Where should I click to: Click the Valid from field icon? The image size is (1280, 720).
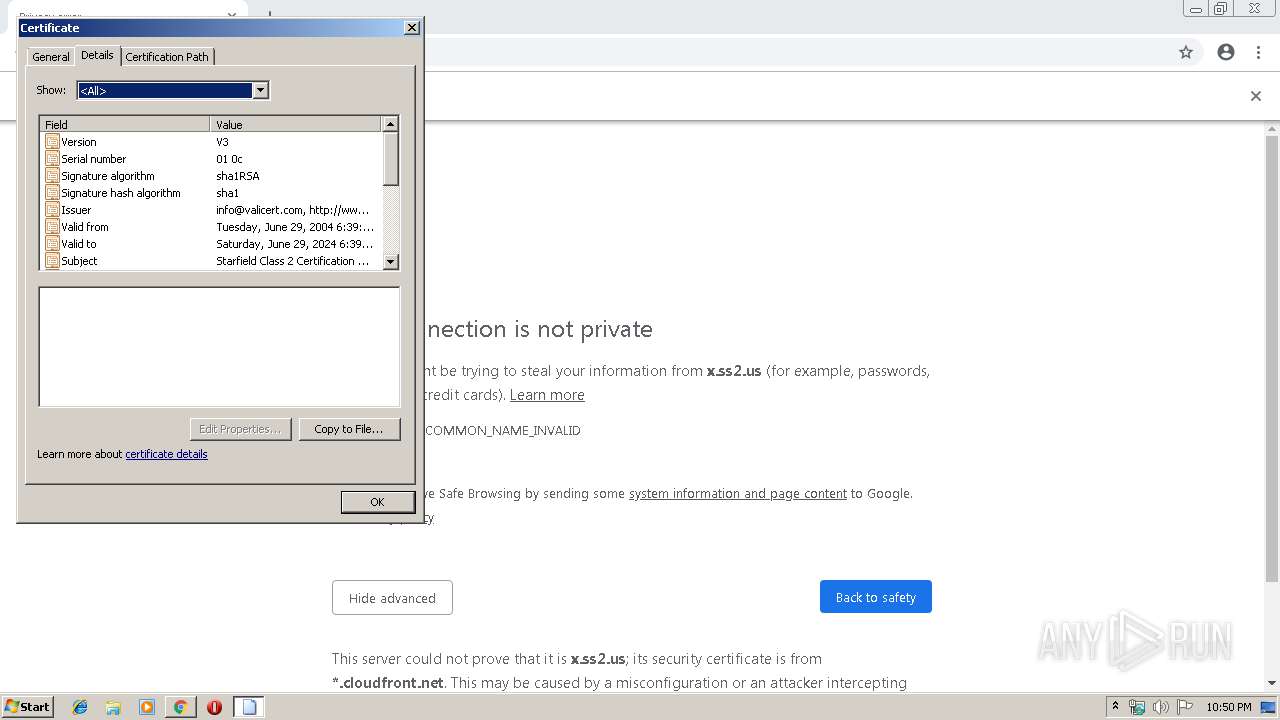(x=52, y=227)
